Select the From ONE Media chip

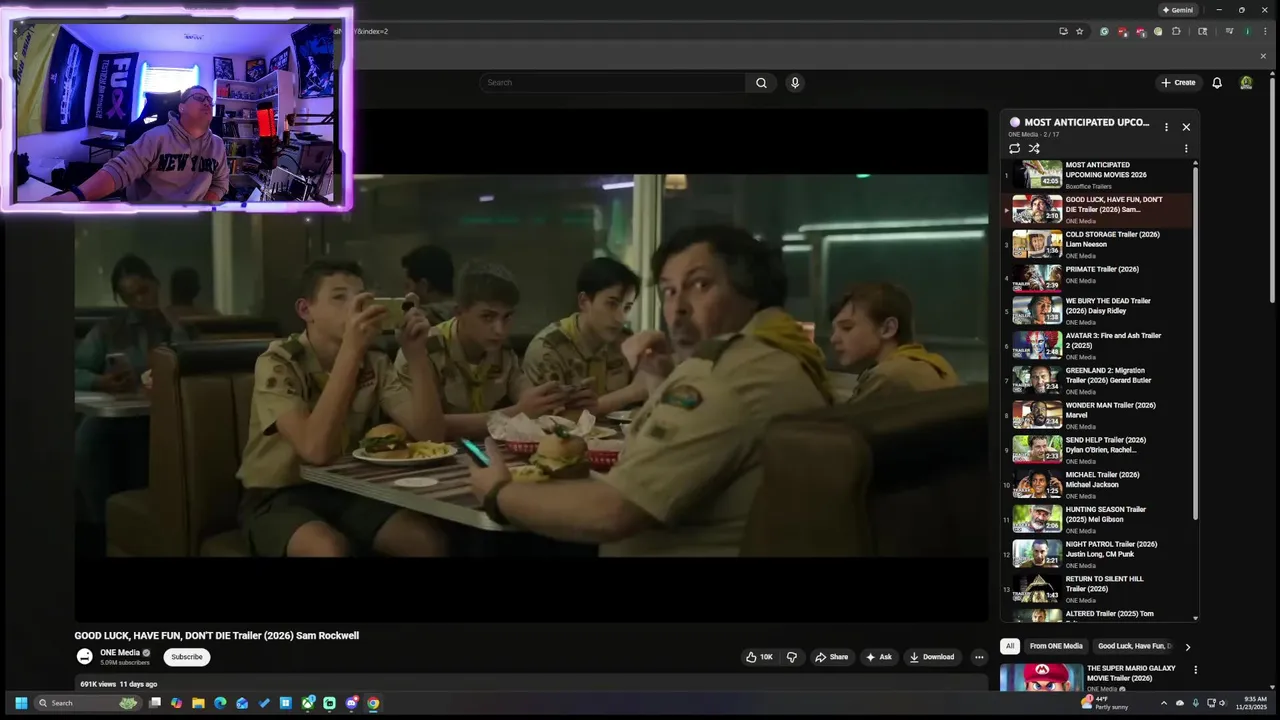point(1056,646)
